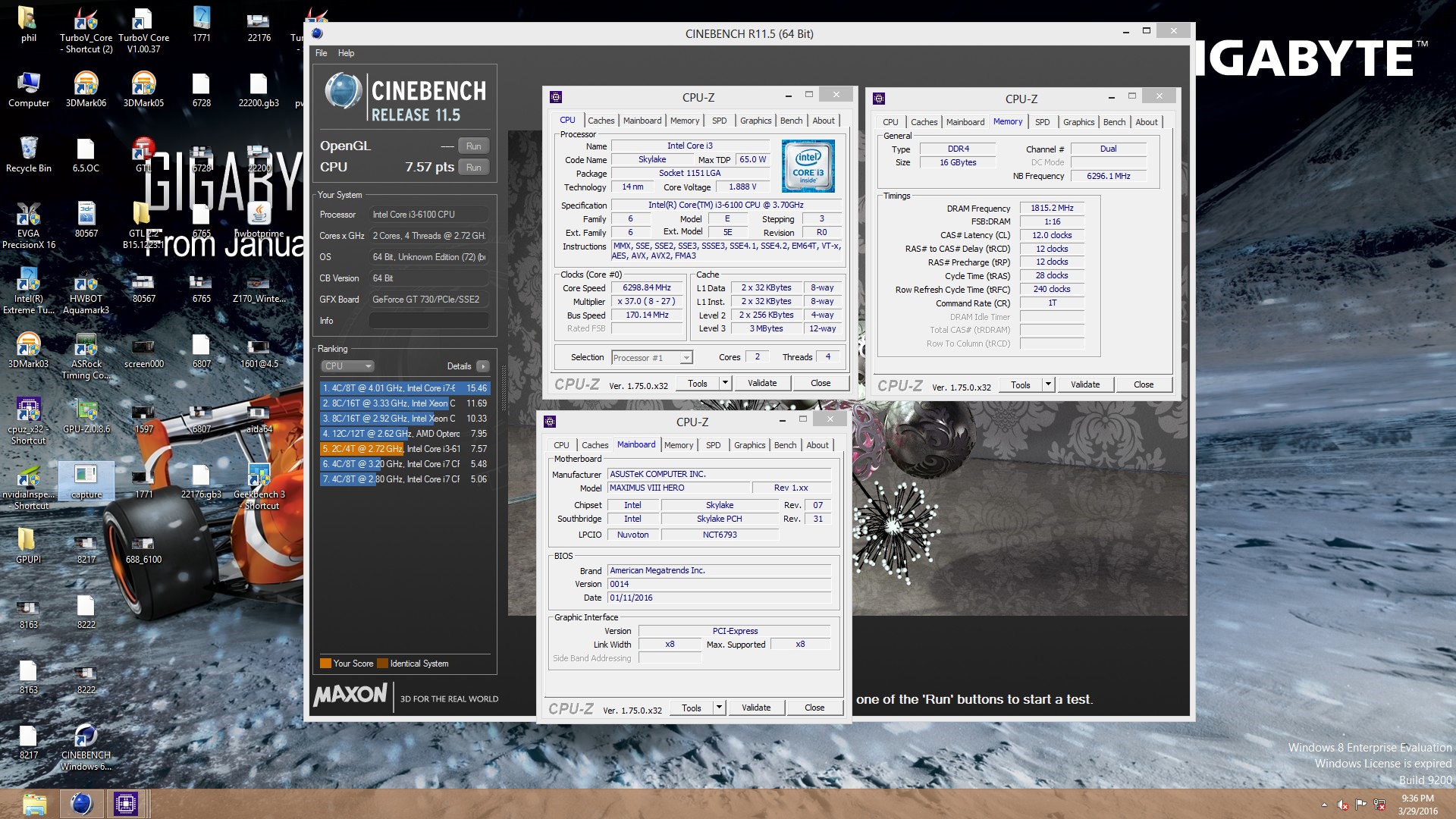This screenshot has width=1456, height=819.
Task: Close the Memory CPU-Z window via Close button
Action: click(1144, 384)
